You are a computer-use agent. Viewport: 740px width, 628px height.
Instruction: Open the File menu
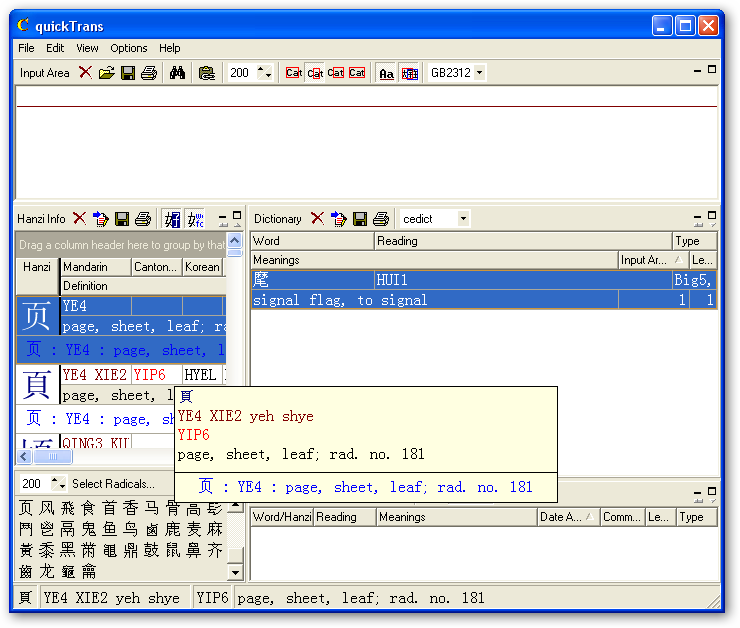26,48
